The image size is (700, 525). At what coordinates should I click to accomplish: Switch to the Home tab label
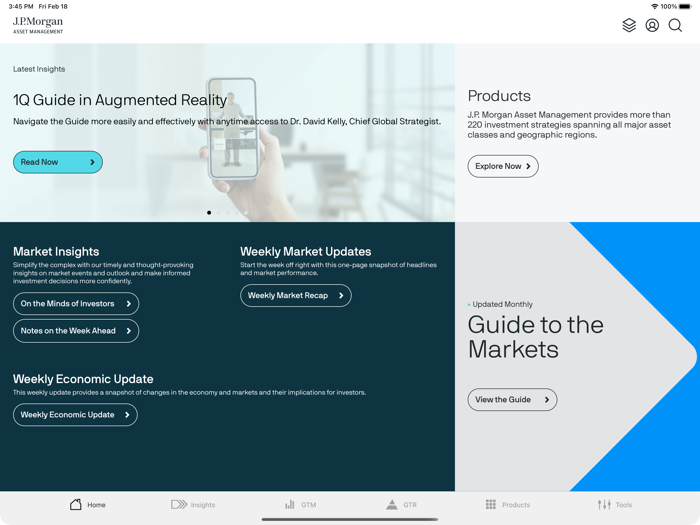coord(96,505)
